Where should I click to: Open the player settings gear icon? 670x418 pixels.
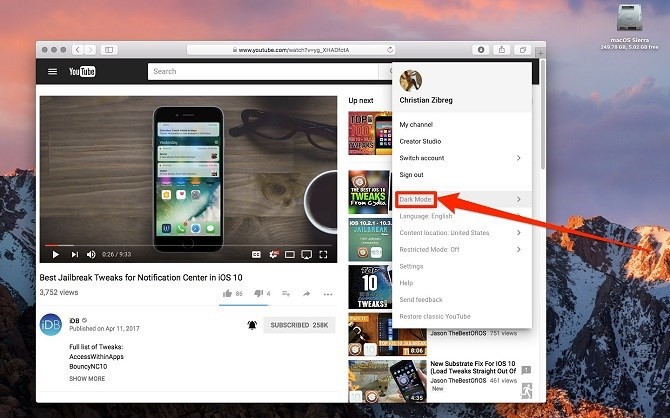(273, 254)
